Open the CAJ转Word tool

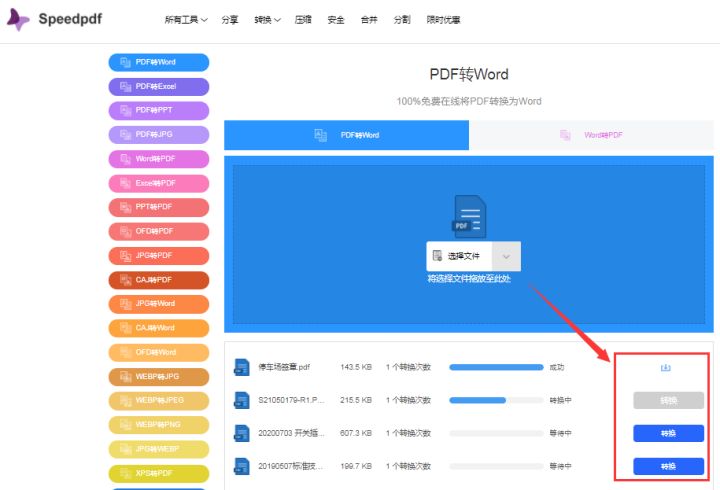click(x=159, y=328)
